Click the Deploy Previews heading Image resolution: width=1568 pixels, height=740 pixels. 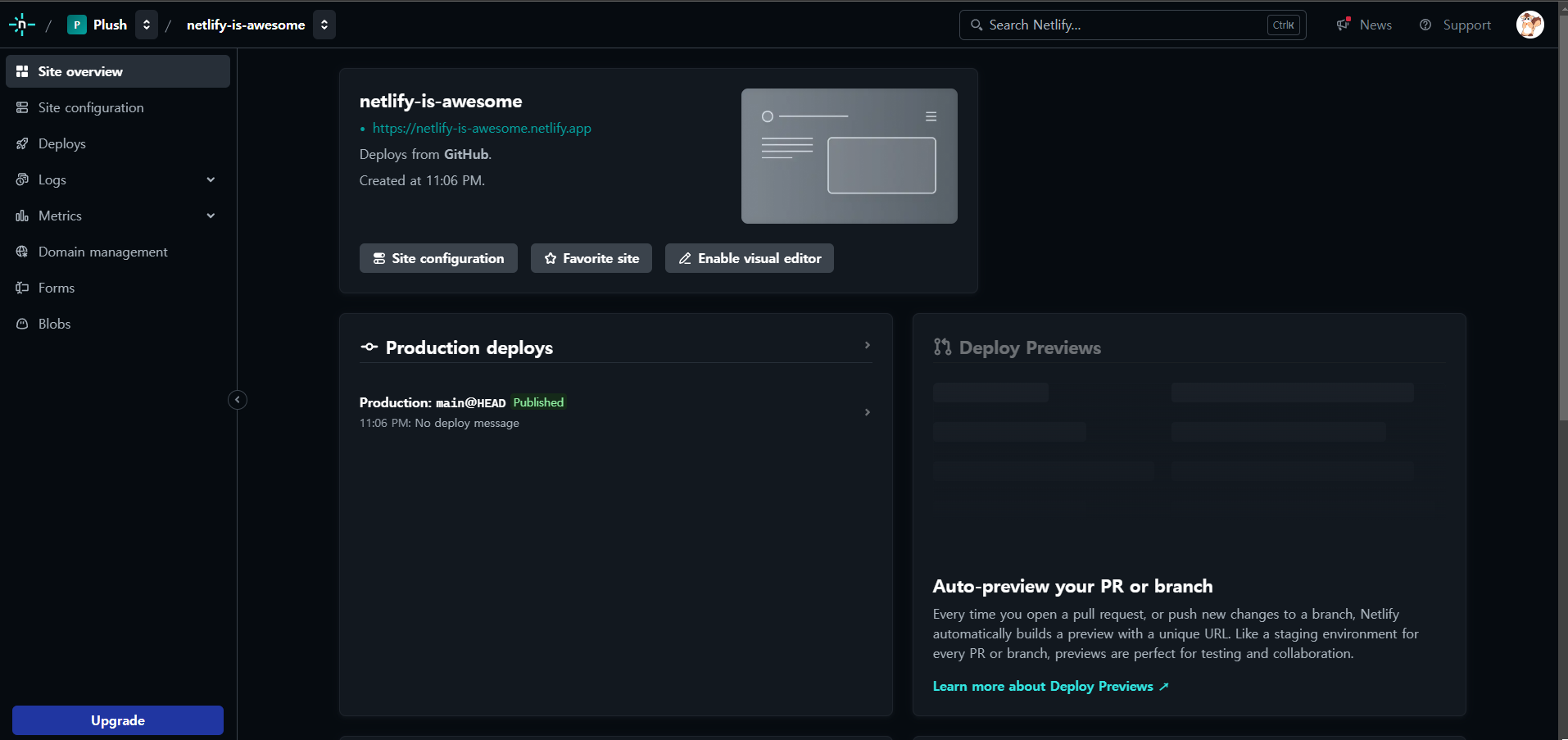pos(1030,347)
